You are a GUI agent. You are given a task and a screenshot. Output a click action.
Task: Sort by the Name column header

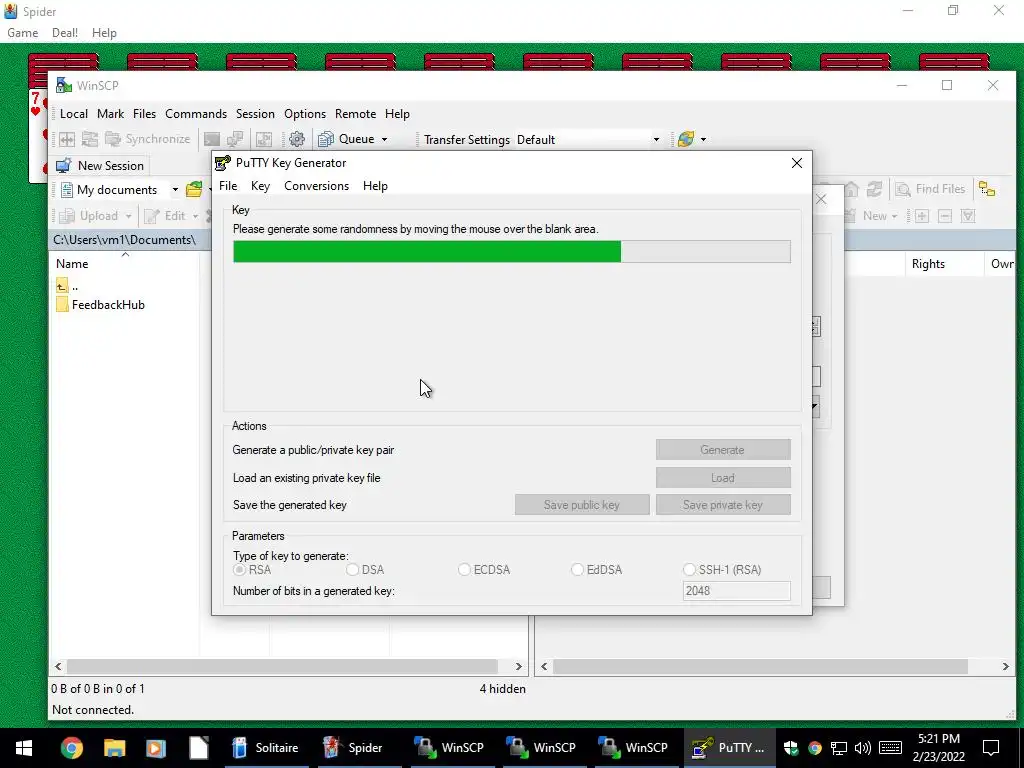click(124, 264)
